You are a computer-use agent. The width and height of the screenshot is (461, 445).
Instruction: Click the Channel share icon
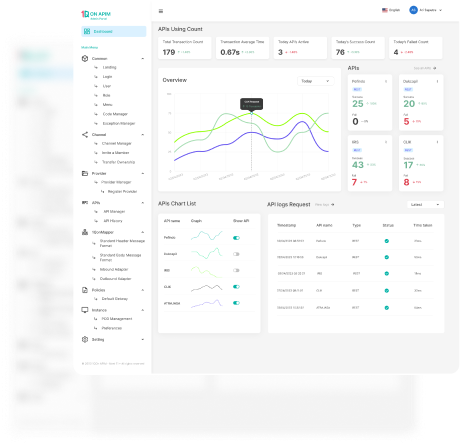[x=85, y=134]
